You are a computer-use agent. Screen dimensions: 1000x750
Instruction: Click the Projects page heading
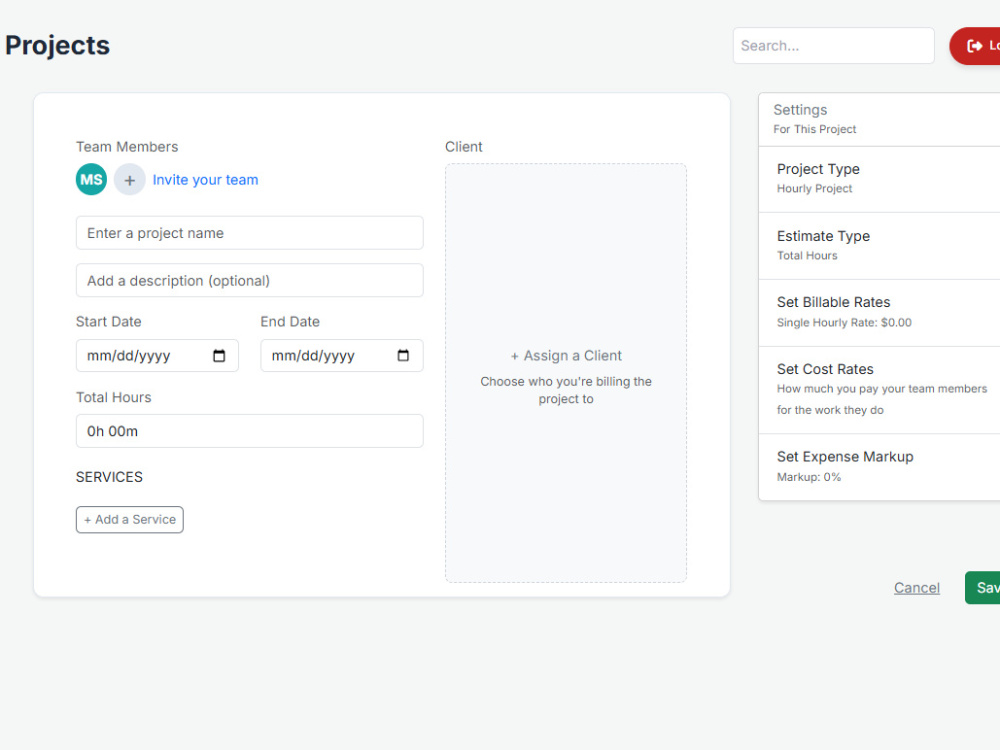click(57, 46)
